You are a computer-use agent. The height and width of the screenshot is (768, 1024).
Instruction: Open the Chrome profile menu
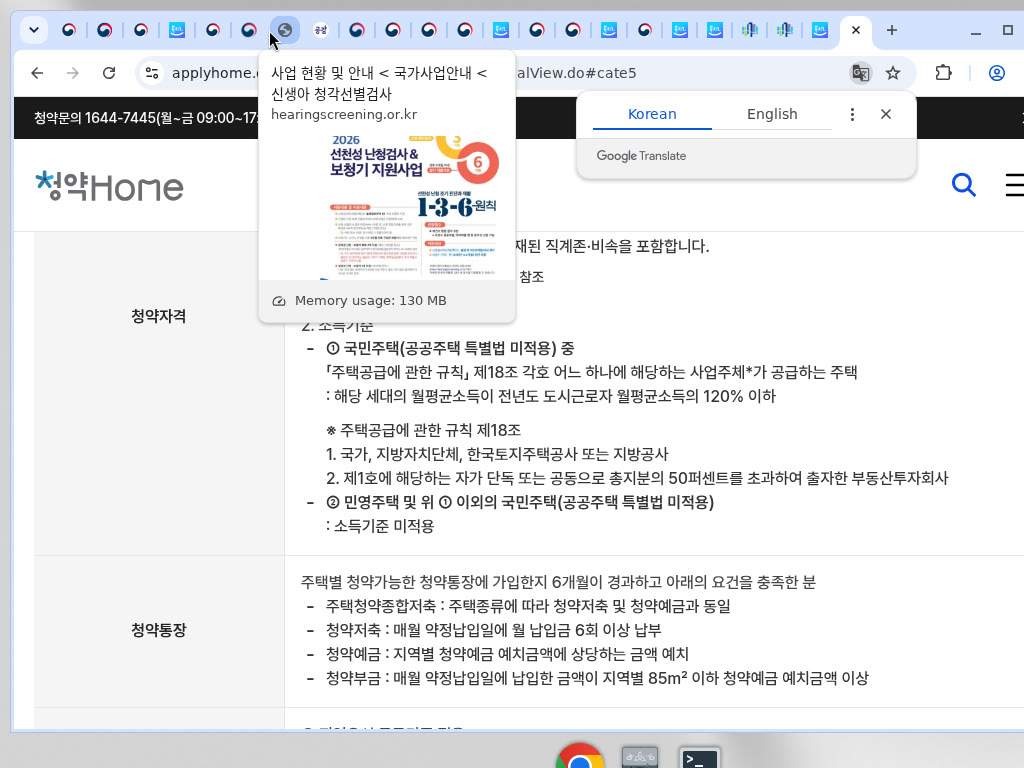click(997, 73)
